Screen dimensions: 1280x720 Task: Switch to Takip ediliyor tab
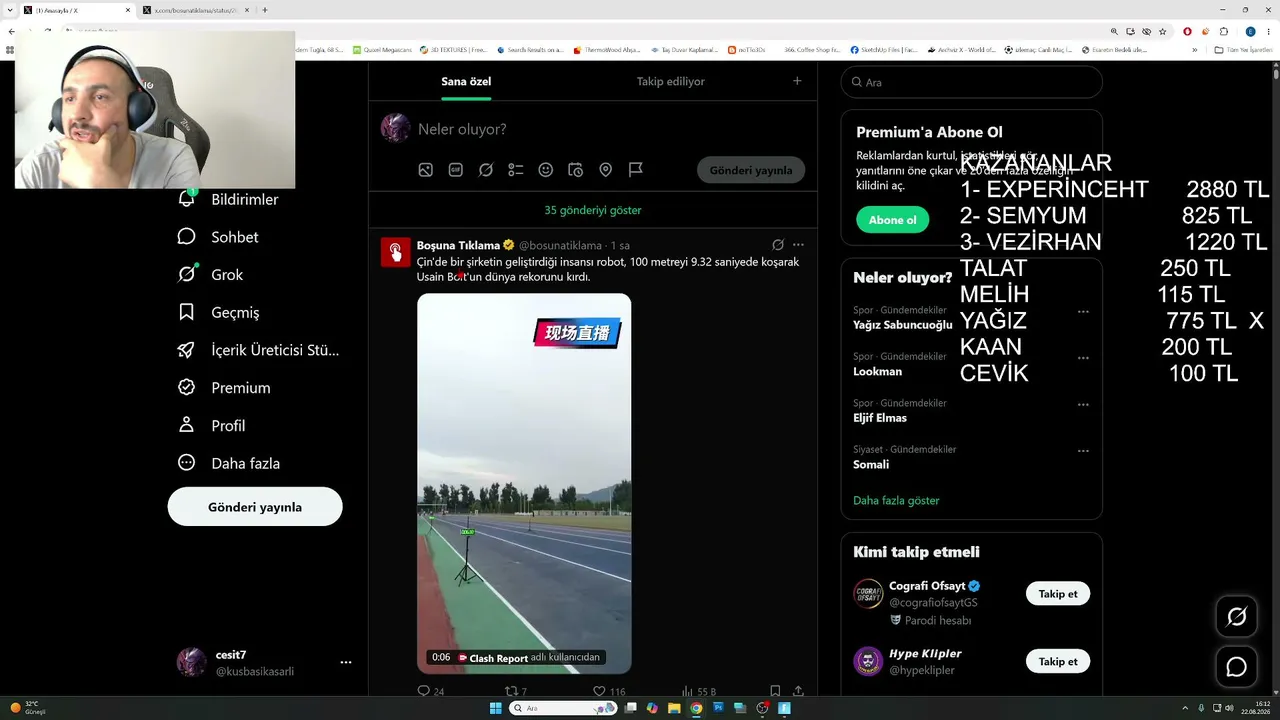tap(671, 81)
